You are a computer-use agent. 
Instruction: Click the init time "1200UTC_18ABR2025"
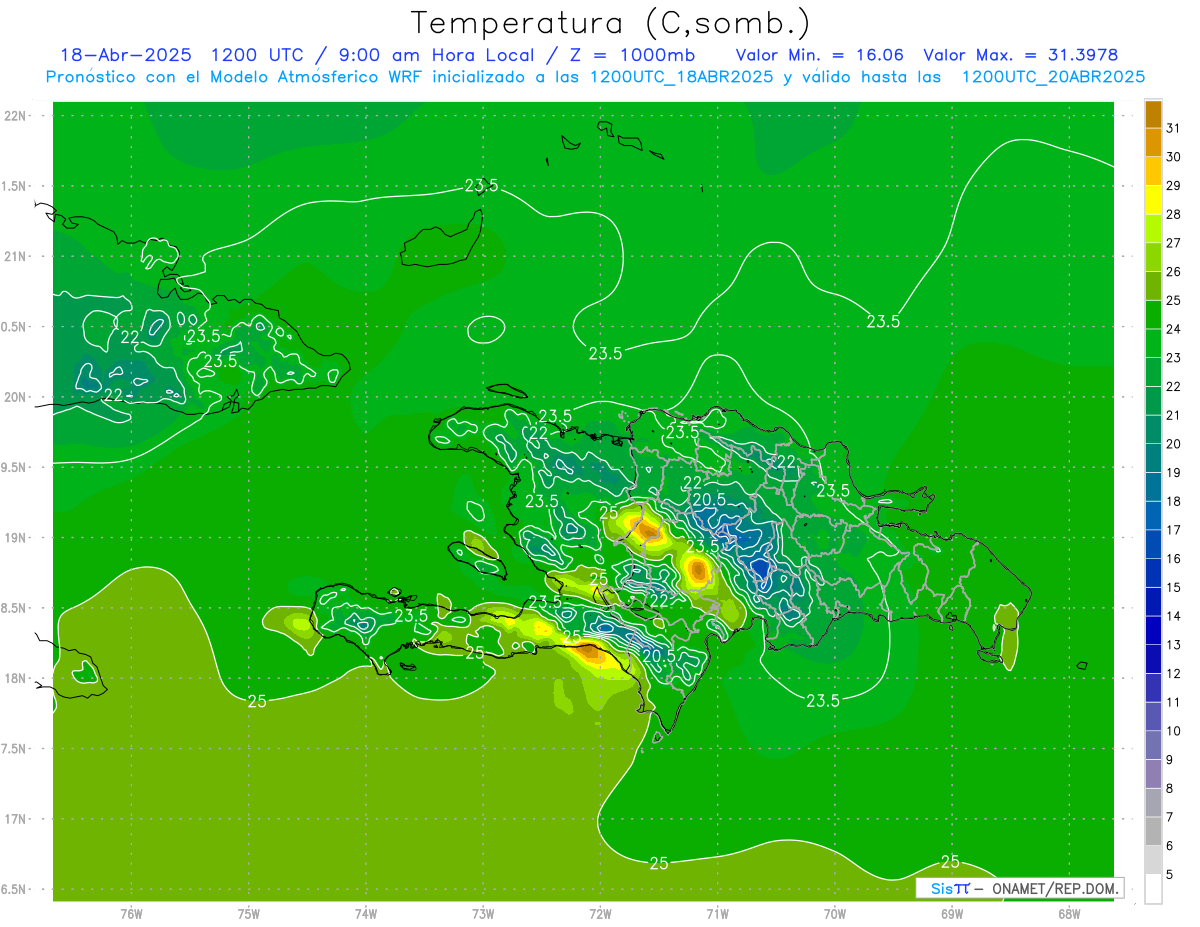[681, 77]
